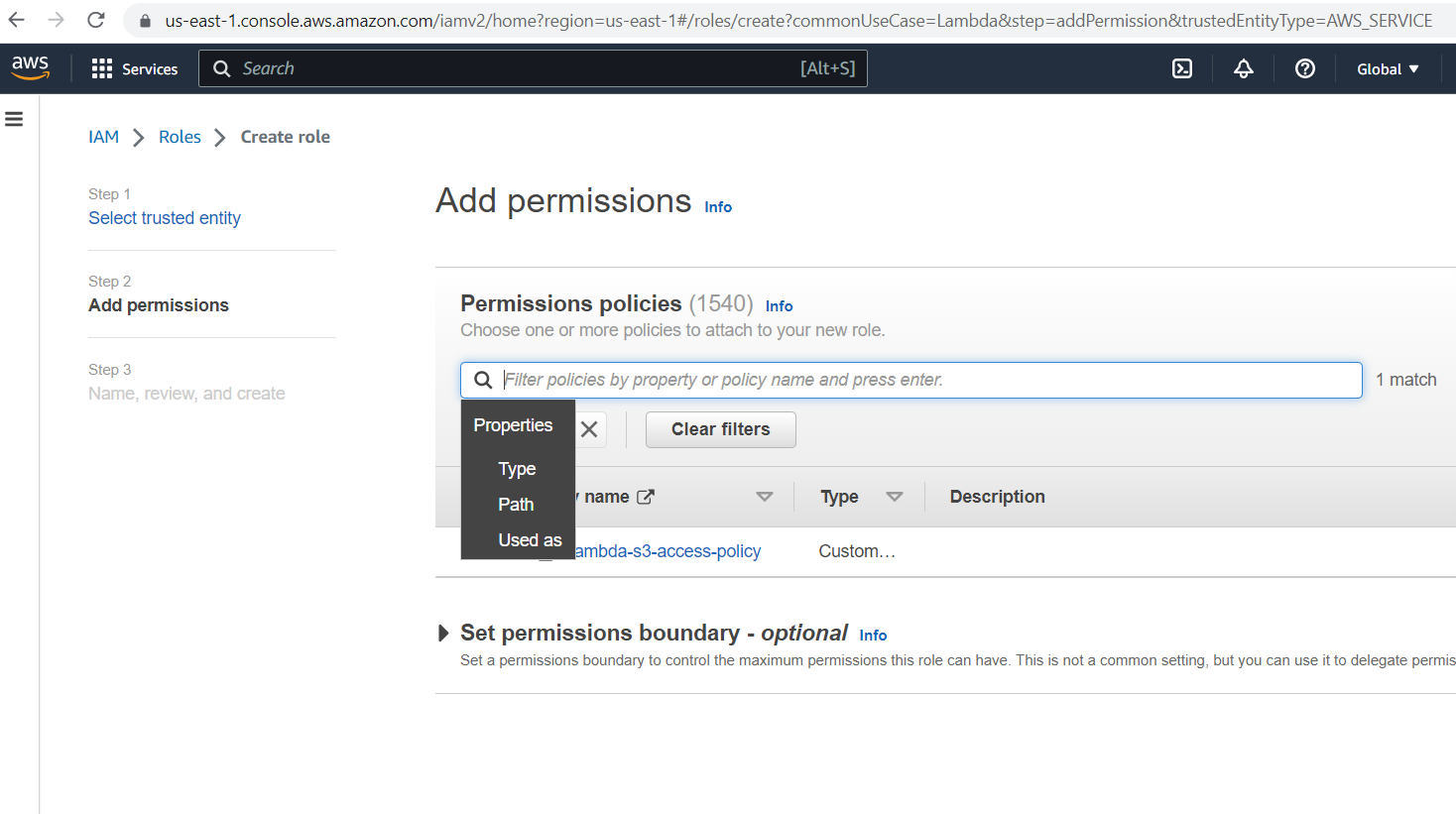Launch CloudShell from the top bar
Image resolution: width=1456 pixels, height=814 pixels.
click(1182, 68)
